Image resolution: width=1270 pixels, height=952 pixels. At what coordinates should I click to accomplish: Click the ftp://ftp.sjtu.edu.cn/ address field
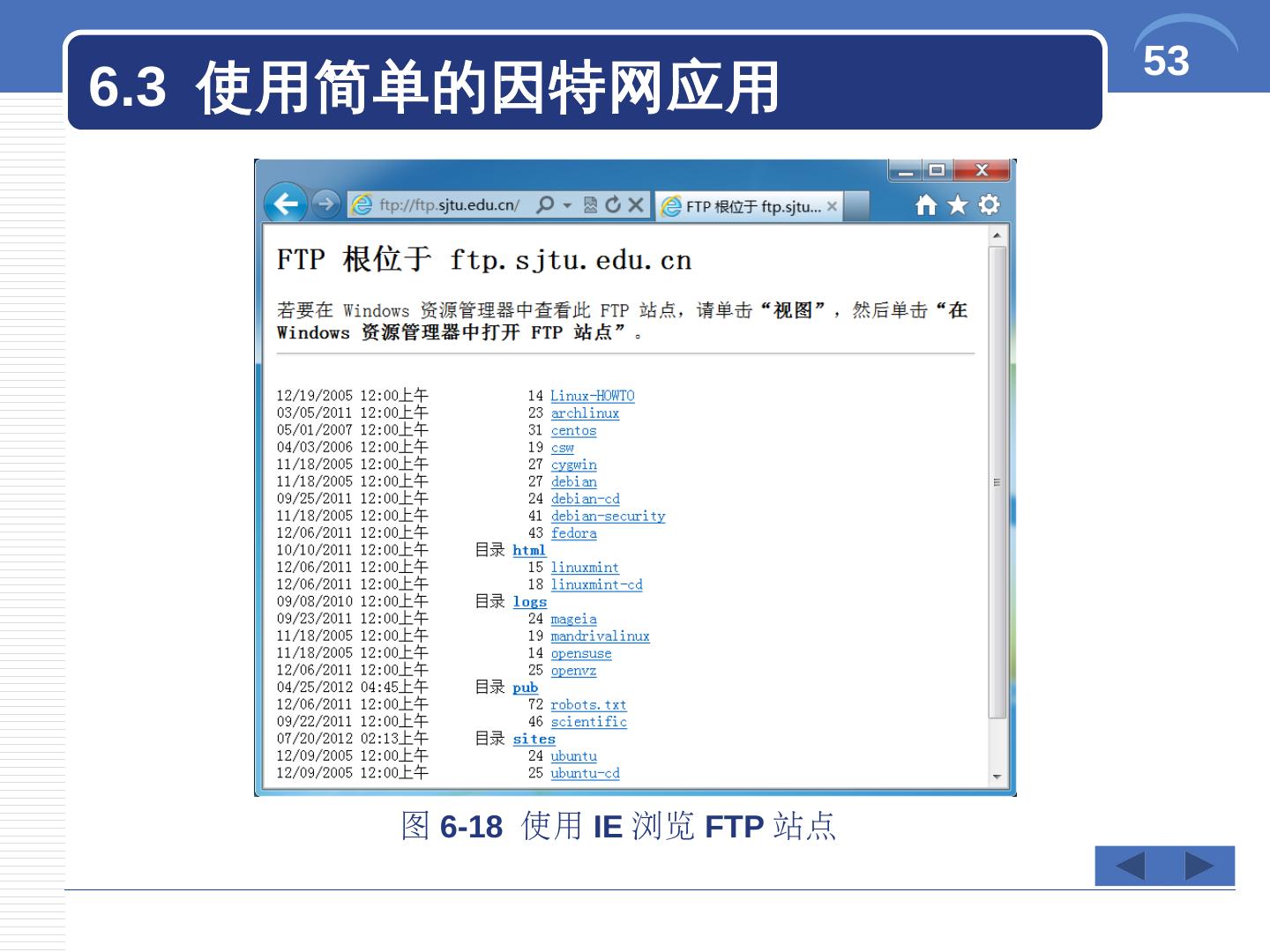tap(449, 205)
